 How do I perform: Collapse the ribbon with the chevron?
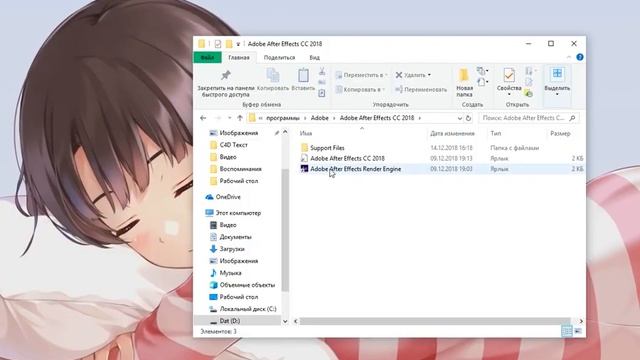point(569,57)
